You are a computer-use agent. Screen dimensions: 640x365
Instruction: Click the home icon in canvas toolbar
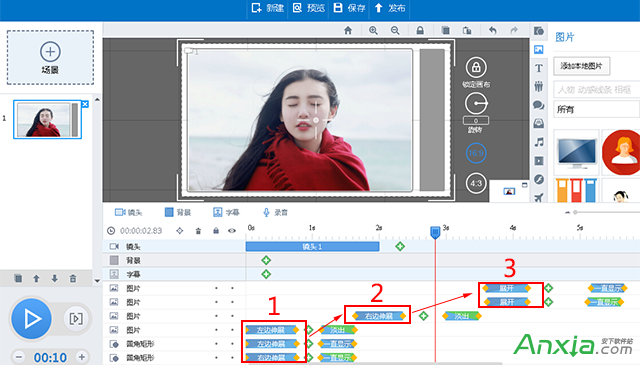(x=348, y=30)
